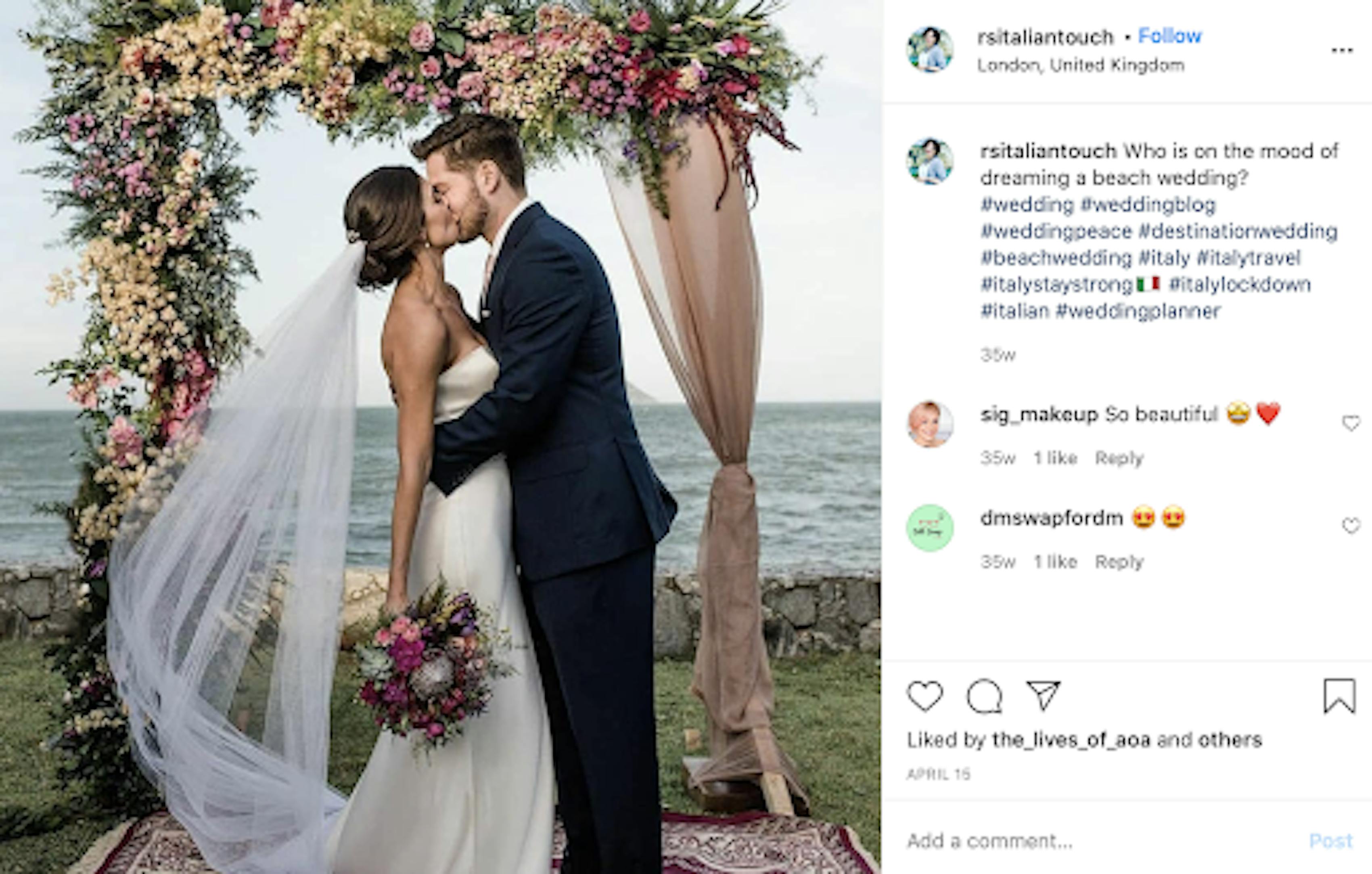
Task: Open rsitaliantouch profile picture in header
Action: 930,50
